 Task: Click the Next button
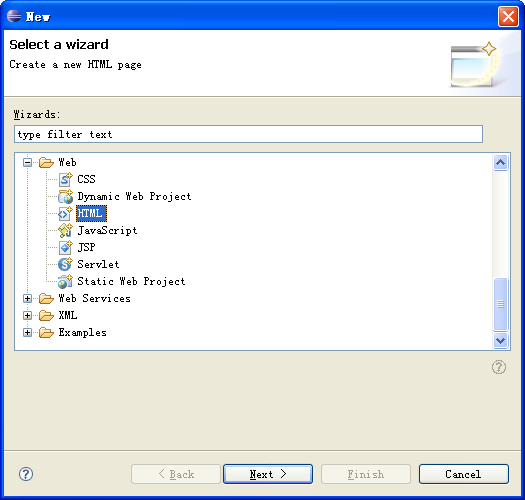[268, 474]
